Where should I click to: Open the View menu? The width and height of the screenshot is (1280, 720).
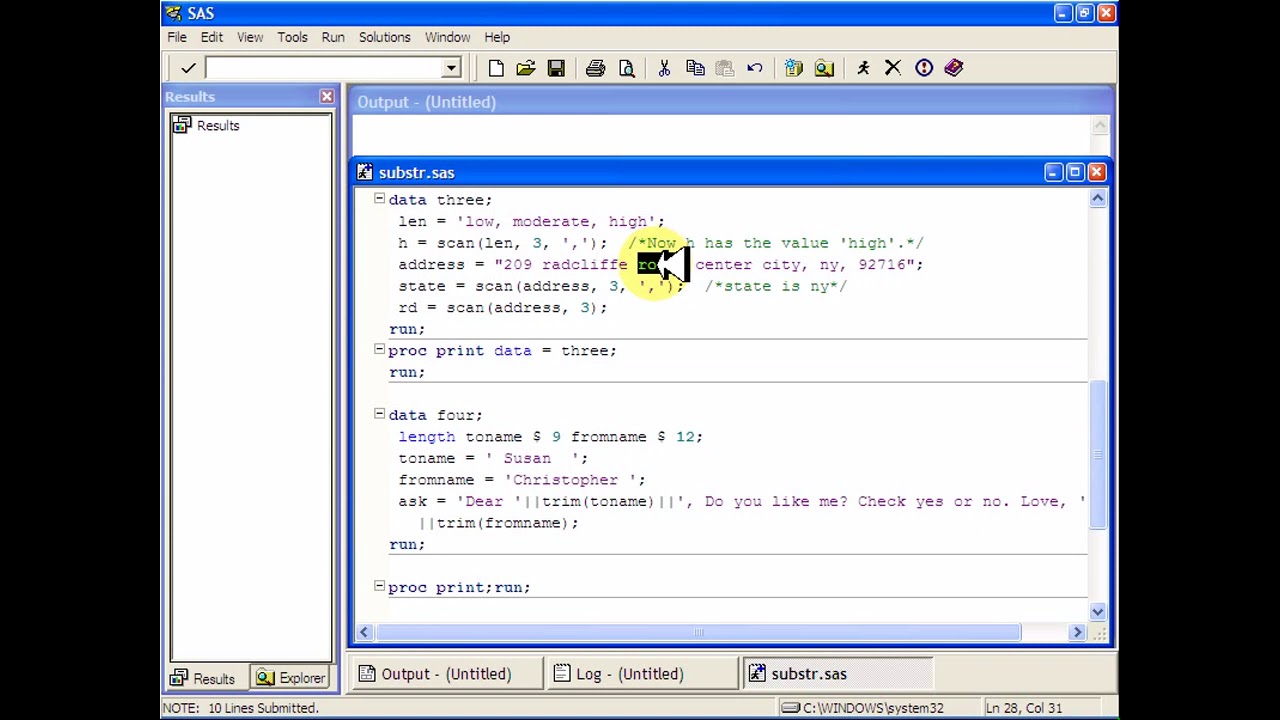click(x=250, y=37)
